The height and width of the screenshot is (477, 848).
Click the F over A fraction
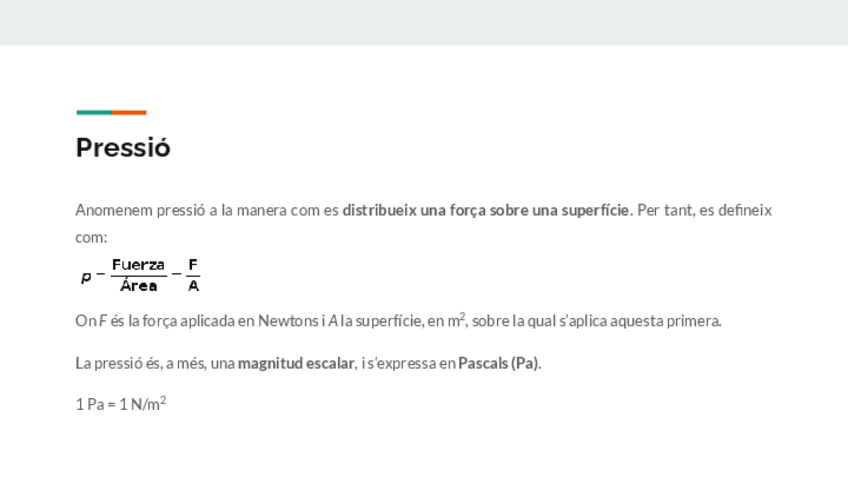tap(193, 275)
